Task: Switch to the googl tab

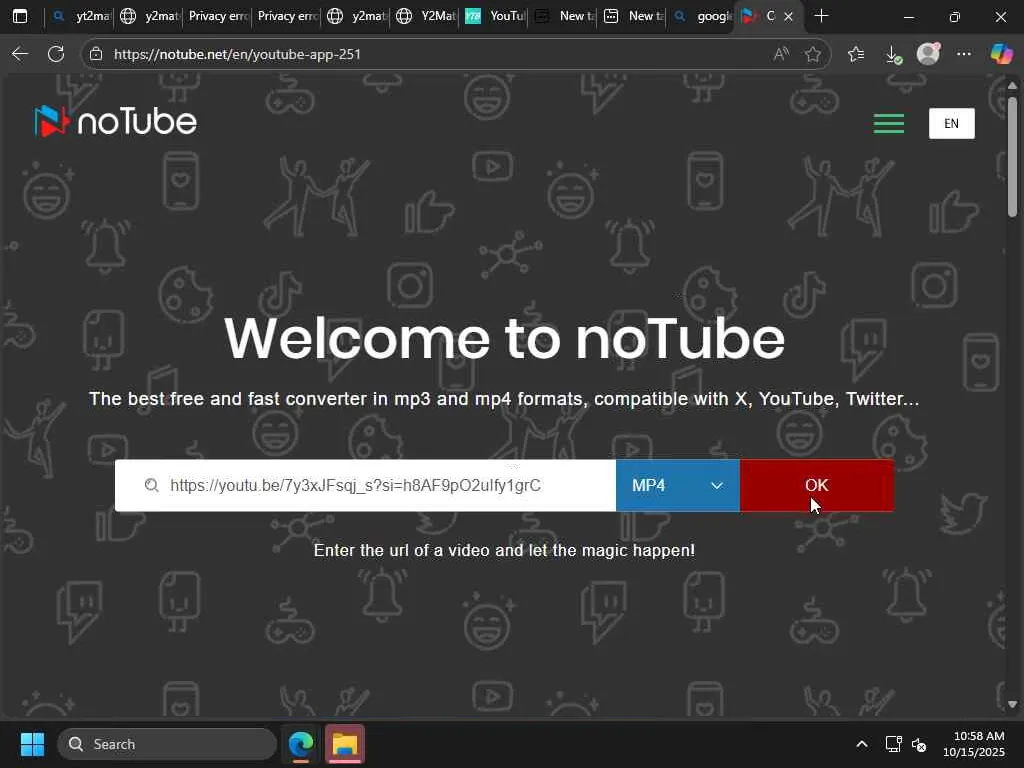Action: click(702, 16)
